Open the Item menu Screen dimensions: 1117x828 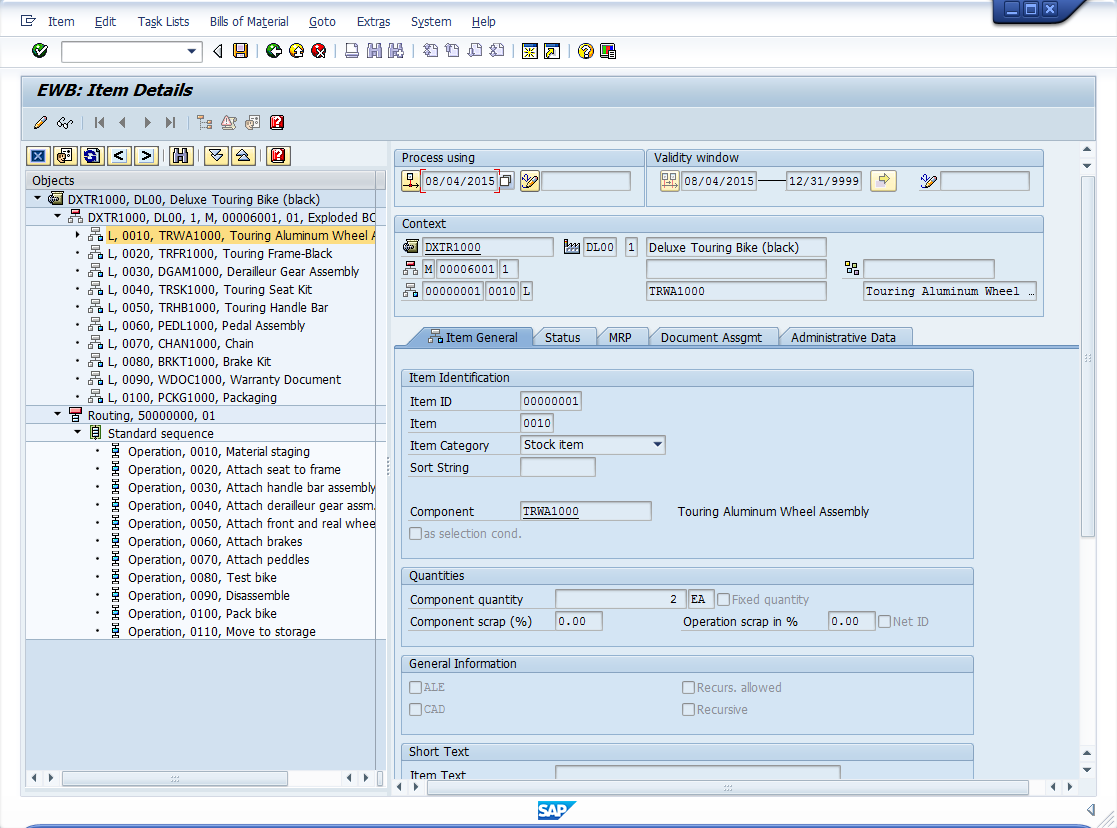click(x=61, y=21)
